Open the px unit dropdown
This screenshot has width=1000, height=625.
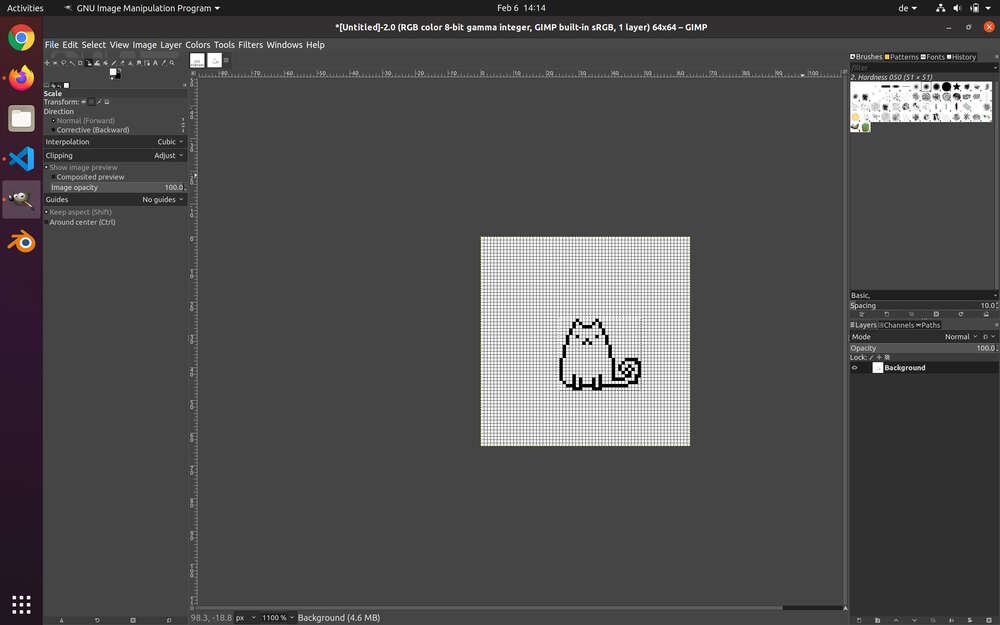click(246, 618)
